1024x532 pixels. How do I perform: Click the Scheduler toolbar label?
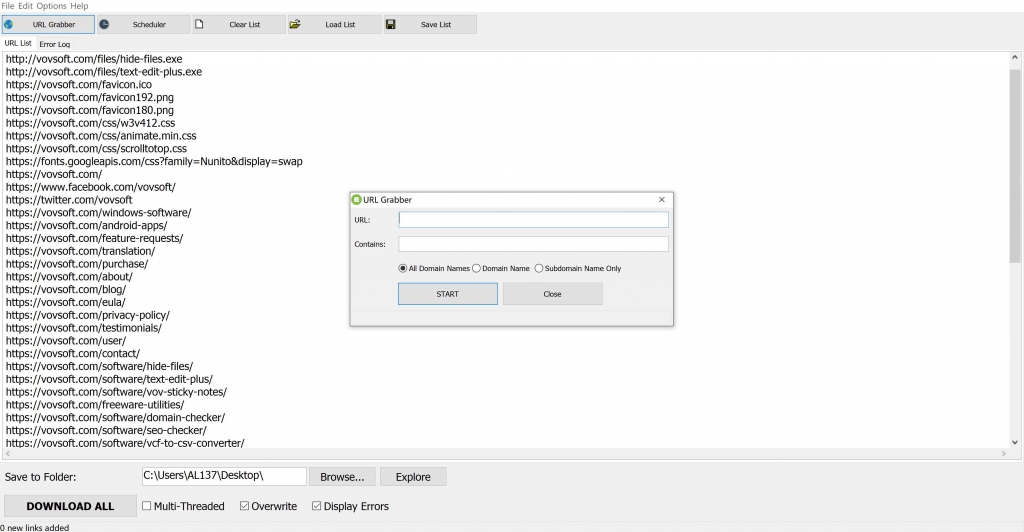click(149, 25)
